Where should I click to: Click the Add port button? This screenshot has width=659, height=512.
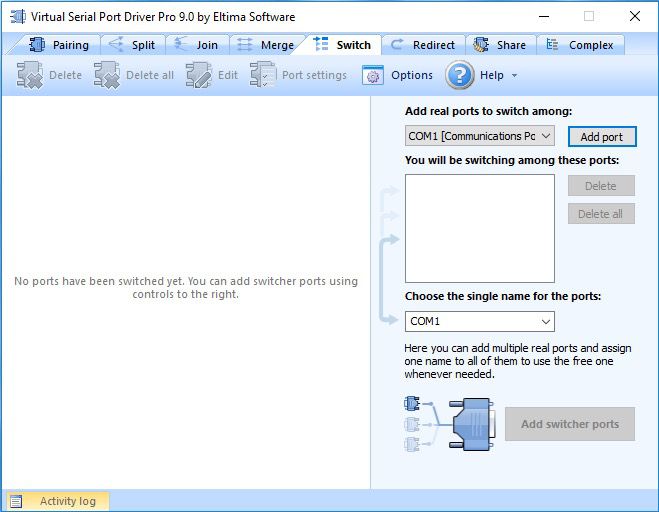(x=602, y=137)
